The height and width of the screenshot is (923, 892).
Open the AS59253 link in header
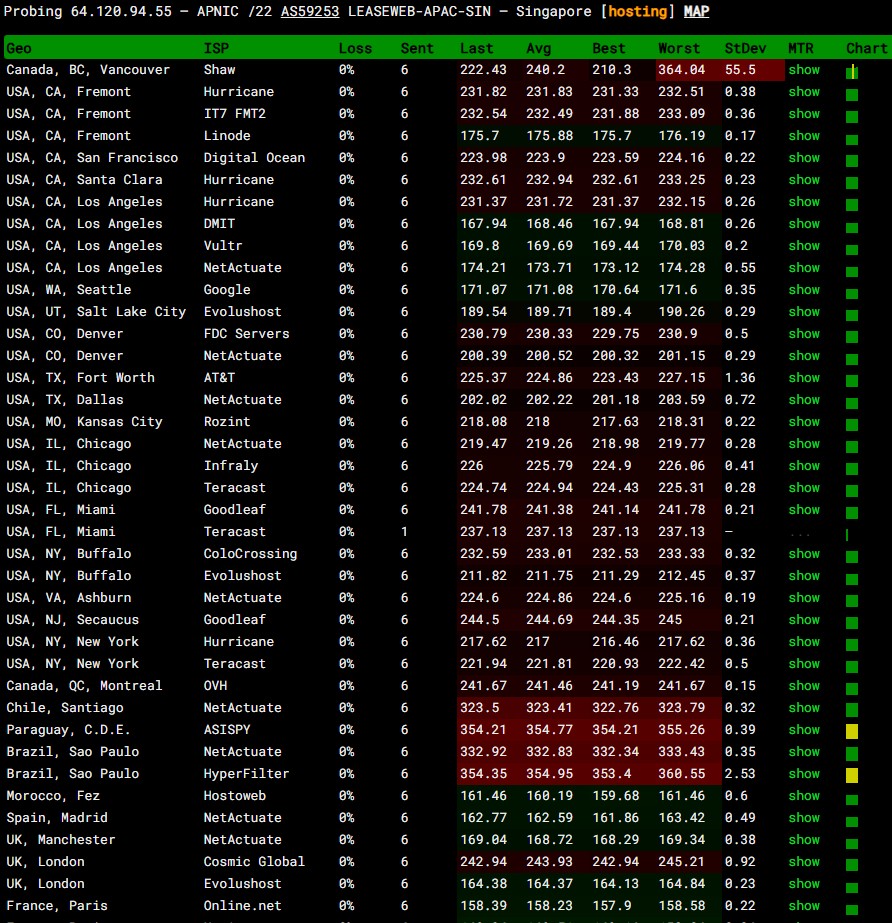tap(310, 11)
